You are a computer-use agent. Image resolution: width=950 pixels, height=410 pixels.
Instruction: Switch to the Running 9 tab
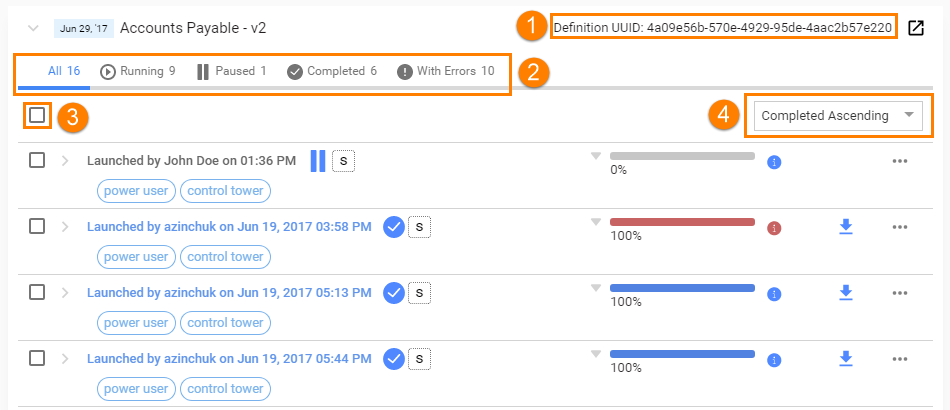pyautogui.click(x=138, y=71)
